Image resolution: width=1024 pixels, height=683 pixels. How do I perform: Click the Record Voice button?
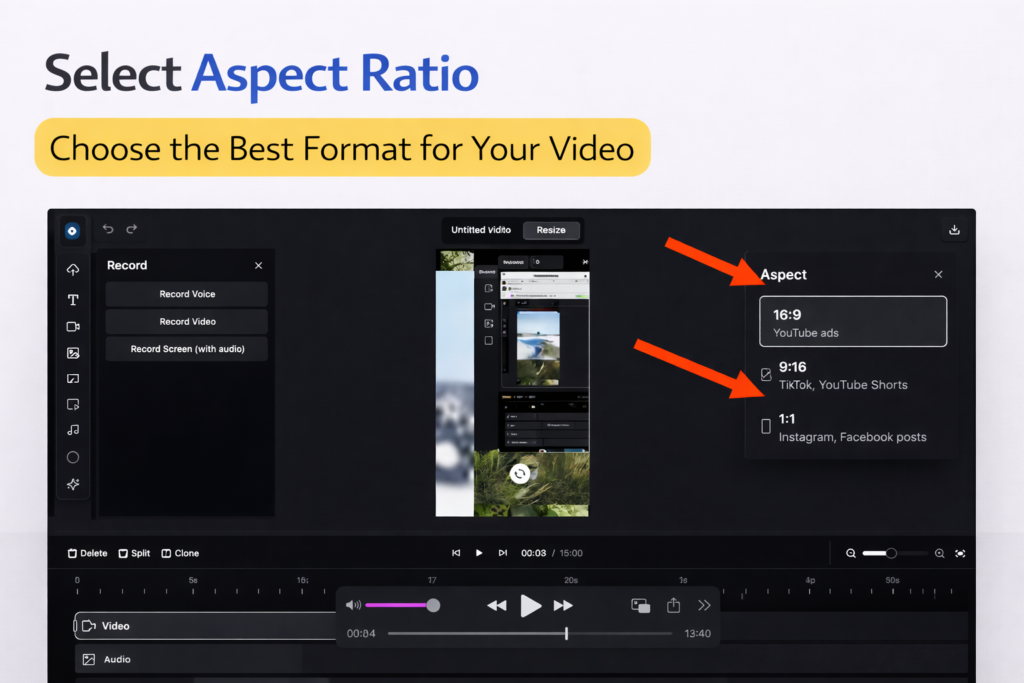(187, 294)
